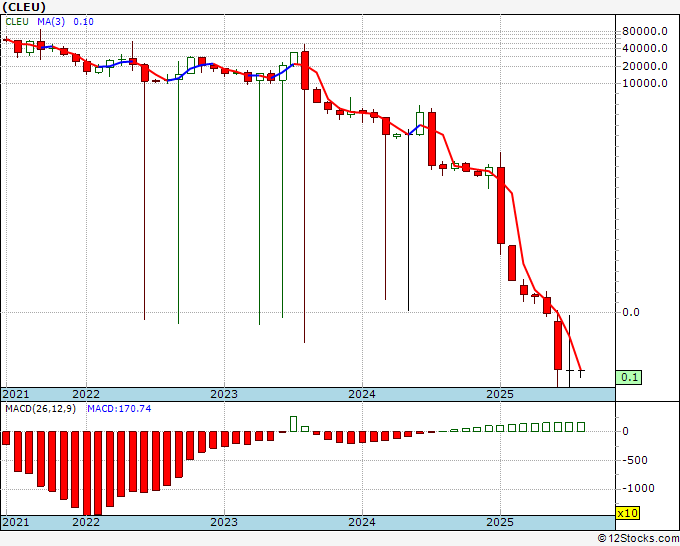Click the MACD:170.74 value label
The width and height of the screenshot is (680, 546).
(x=119, y=409)
